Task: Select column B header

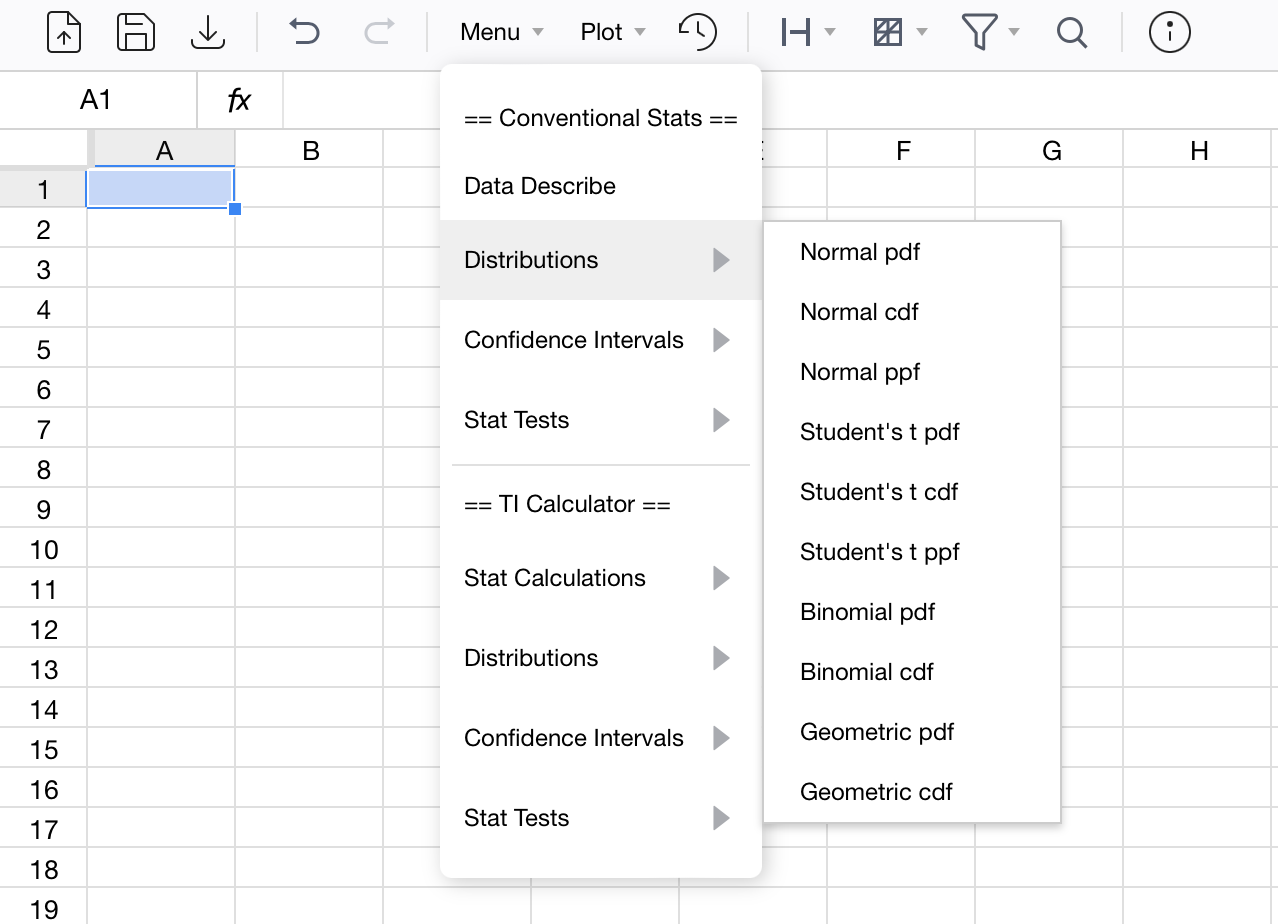Action: (310, 150)
